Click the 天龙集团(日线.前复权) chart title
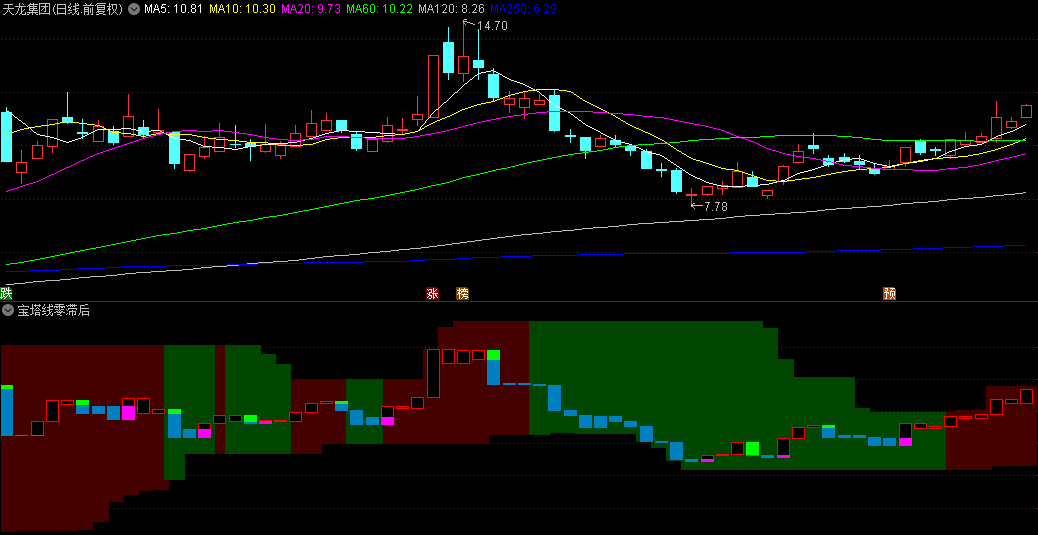The image size is (1038, 535). (x=63, y=9)
